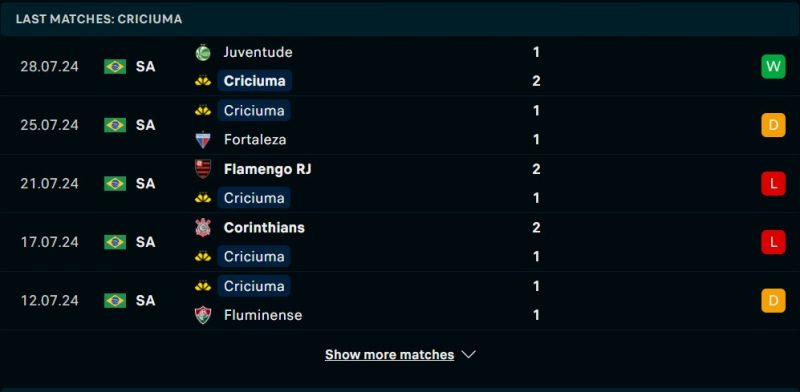Click the SA league label on 21.07.24
The width and height of the screenshot is (800, 392).
point(145,184)
